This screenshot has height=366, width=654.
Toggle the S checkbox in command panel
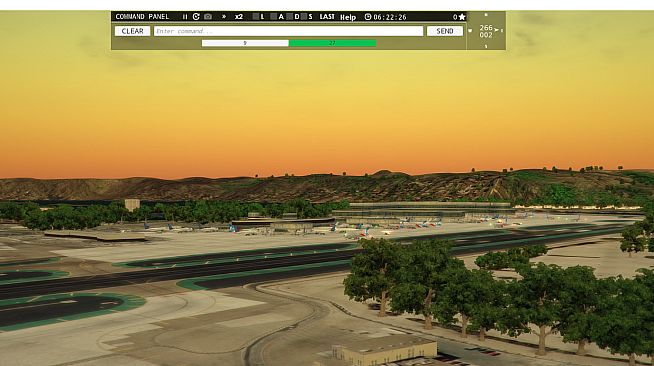[x=304, y=17]
